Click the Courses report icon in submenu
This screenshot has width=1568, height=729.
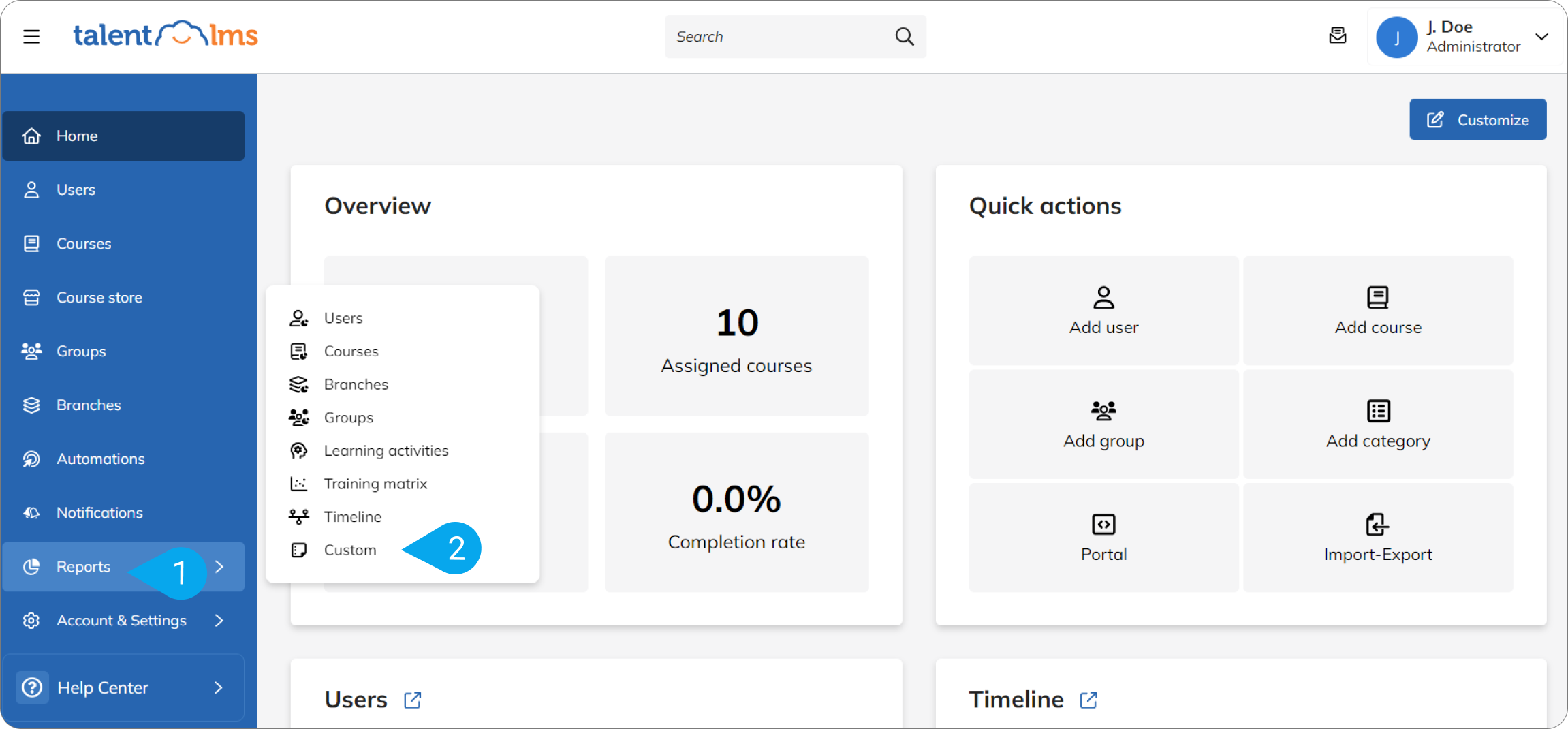pos(298,352)
